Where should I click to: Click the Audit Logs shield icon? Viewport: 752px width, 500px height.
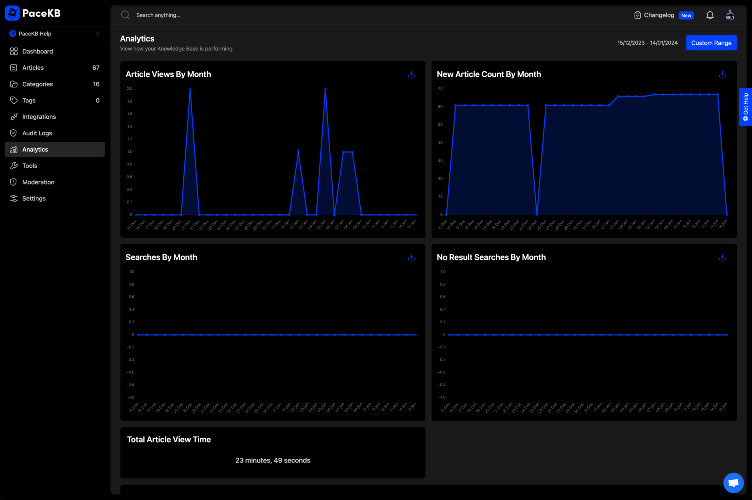tap(14, 133)
